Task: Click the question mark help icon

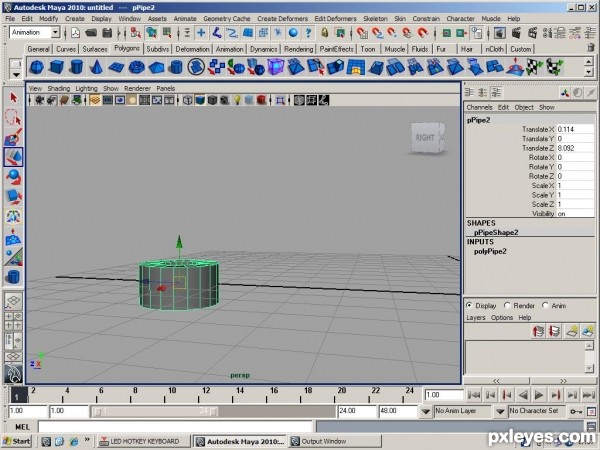Action: pyautogui.click(x=308, y=33)
